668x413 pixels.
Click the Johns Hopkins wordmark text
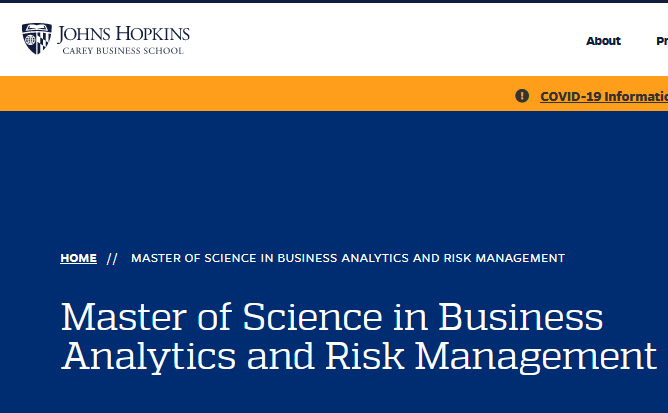[124, 34]
